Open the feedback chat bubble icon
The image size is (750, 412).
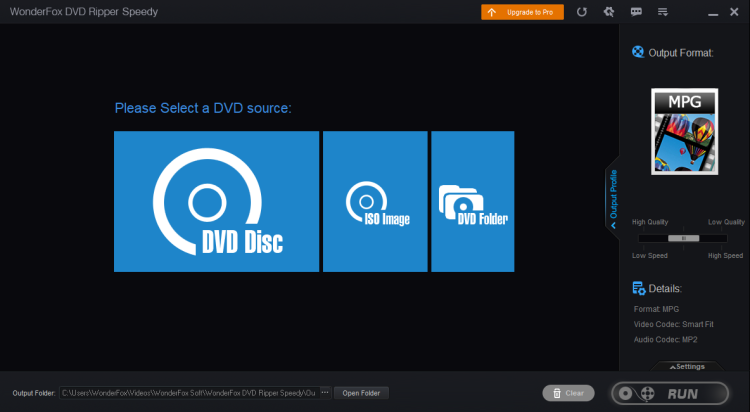(635, 12)
